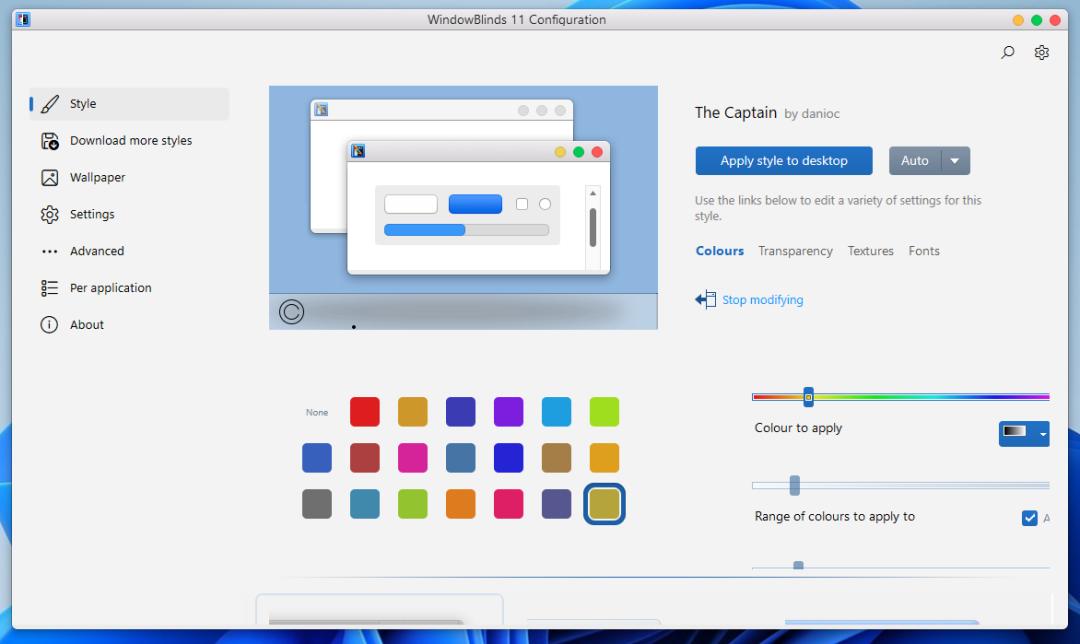Click the About info icon

(50, 325)
